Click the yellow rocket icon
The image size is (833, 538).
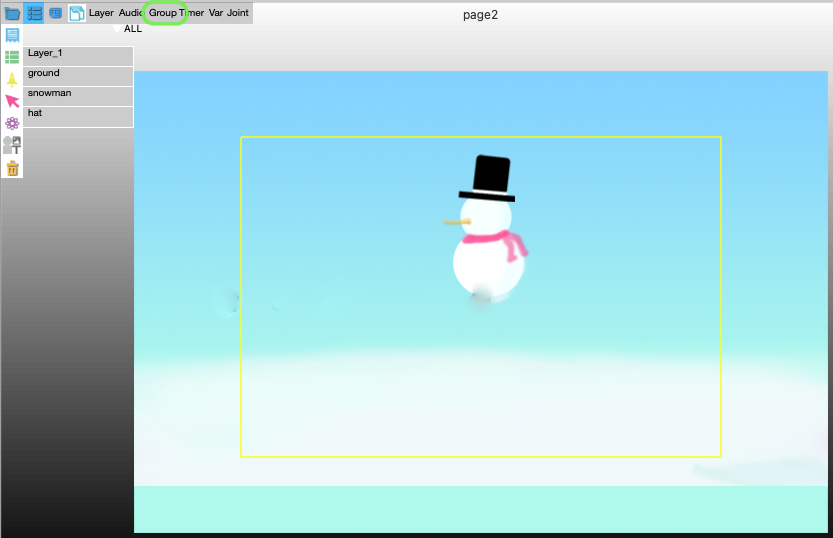[12, 79]
